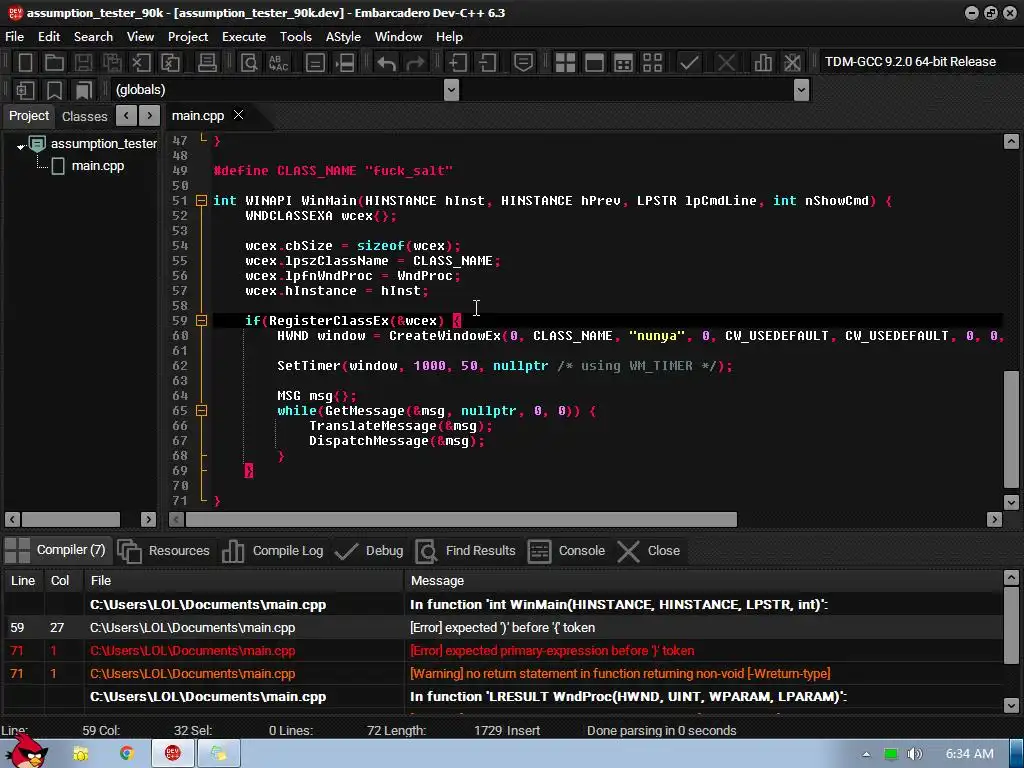Click the Goto bookmark icon

click(x=84, y=90)
